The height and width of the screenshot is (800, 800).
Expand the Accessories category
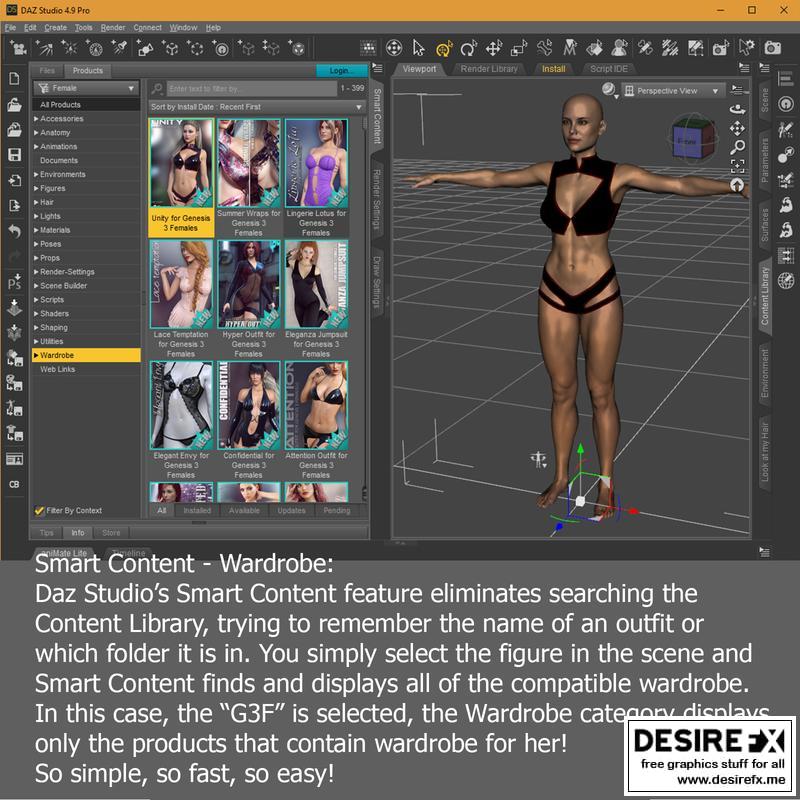tap(36, 119)
